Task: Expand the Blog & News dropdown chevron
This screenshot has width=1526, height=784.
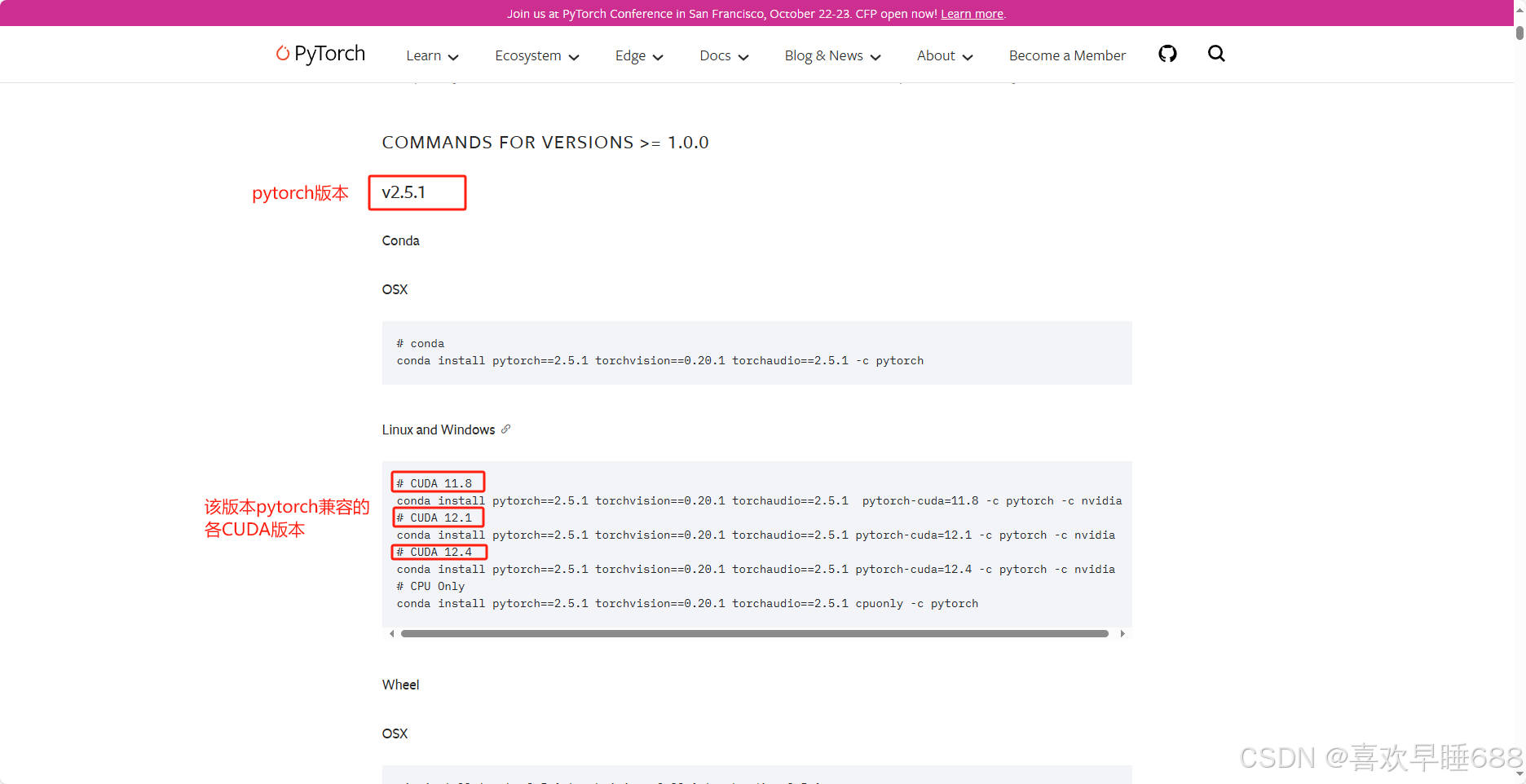Action: pos(875,57)
